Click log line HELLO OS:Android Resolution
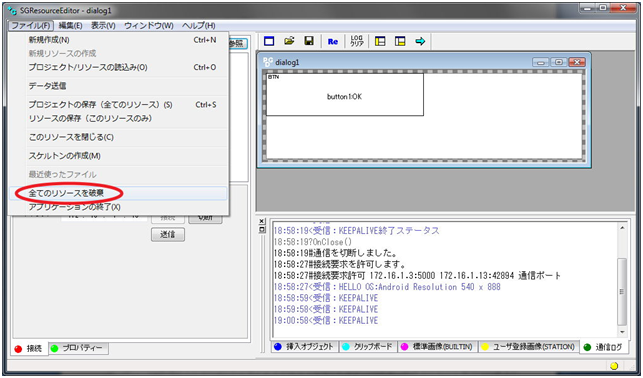The height and width of the screenshot is (378, 643). (387, 287)
